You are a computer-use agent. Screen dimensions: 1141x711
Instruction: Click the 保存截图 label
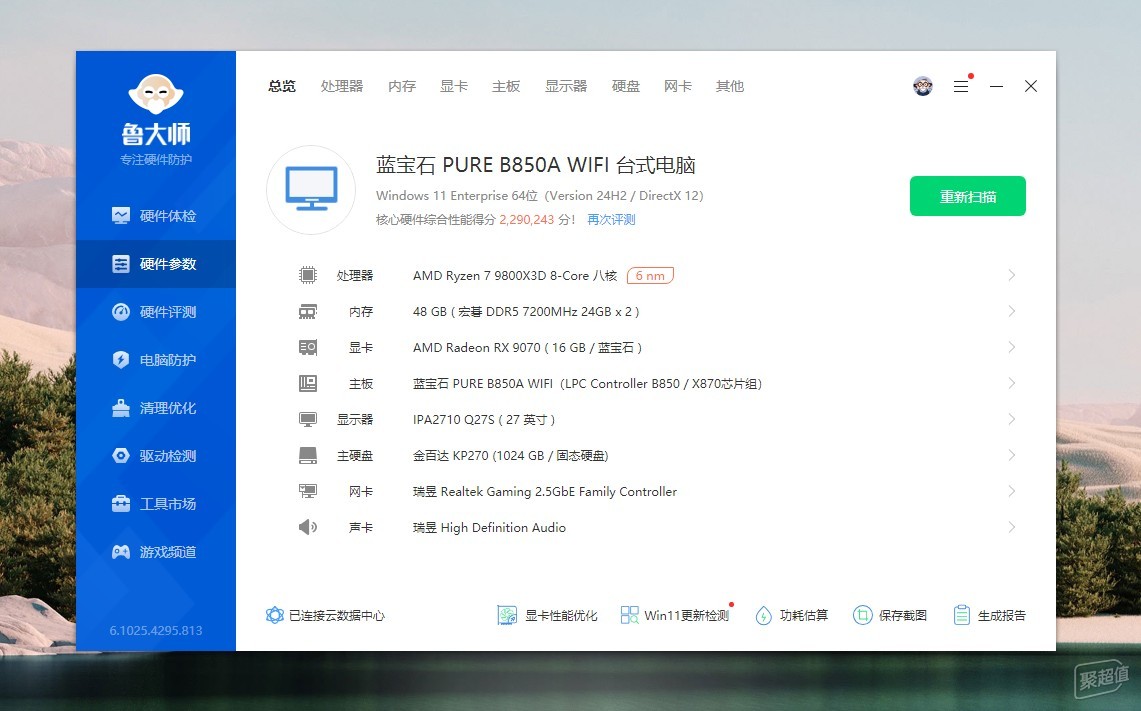[903, 616]
